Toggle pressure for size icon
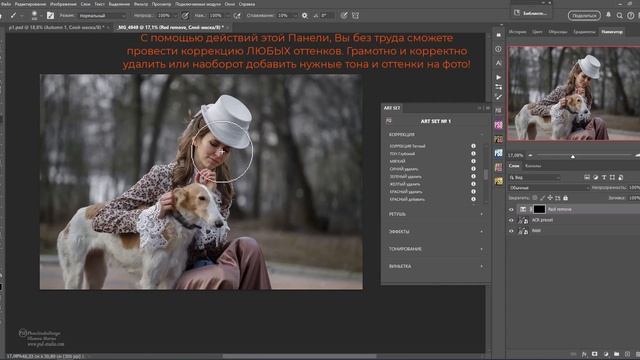Screen dimensions: 640x360 point(344,16)
